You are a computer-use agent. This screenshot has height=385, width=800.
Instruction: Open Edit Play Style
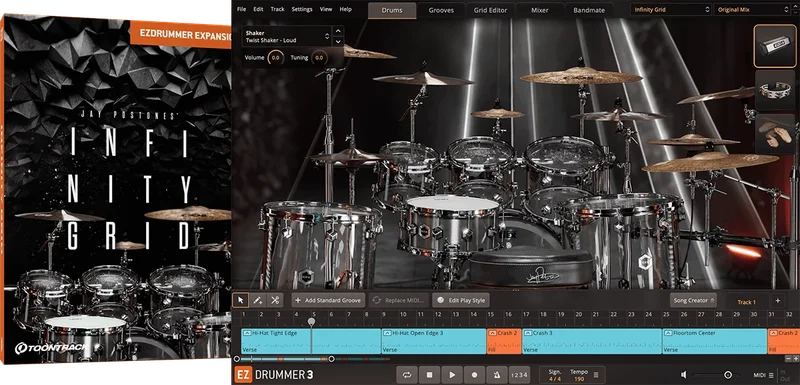tap(461, 300)
